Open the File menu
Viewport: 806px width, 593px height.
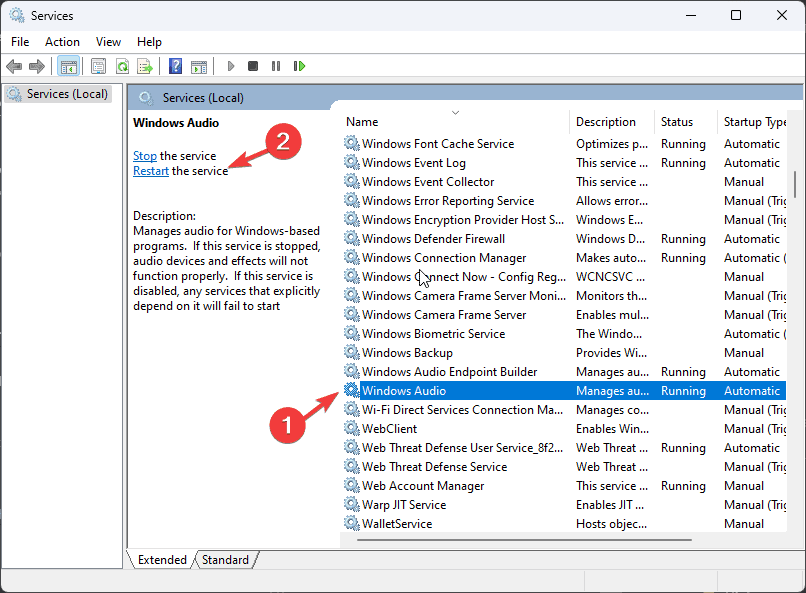(20, 42)
